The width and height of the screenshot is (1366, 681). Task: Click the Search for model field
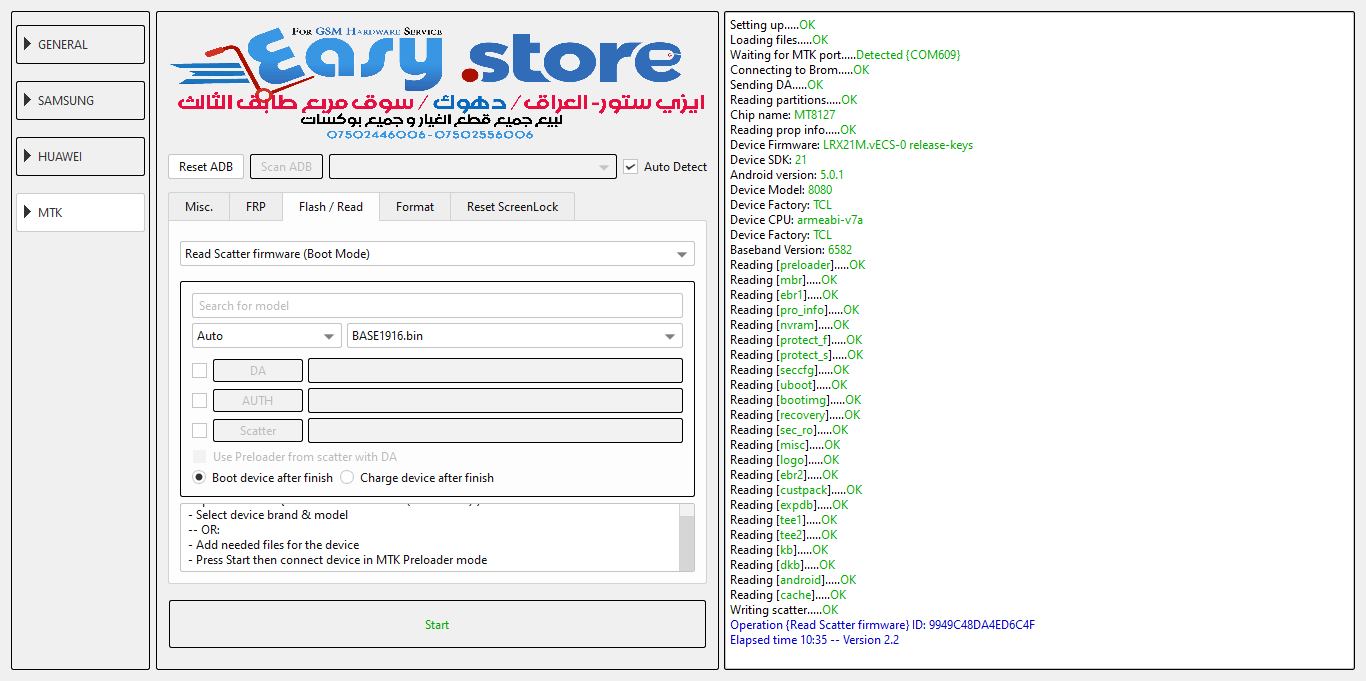pos(437,306)
